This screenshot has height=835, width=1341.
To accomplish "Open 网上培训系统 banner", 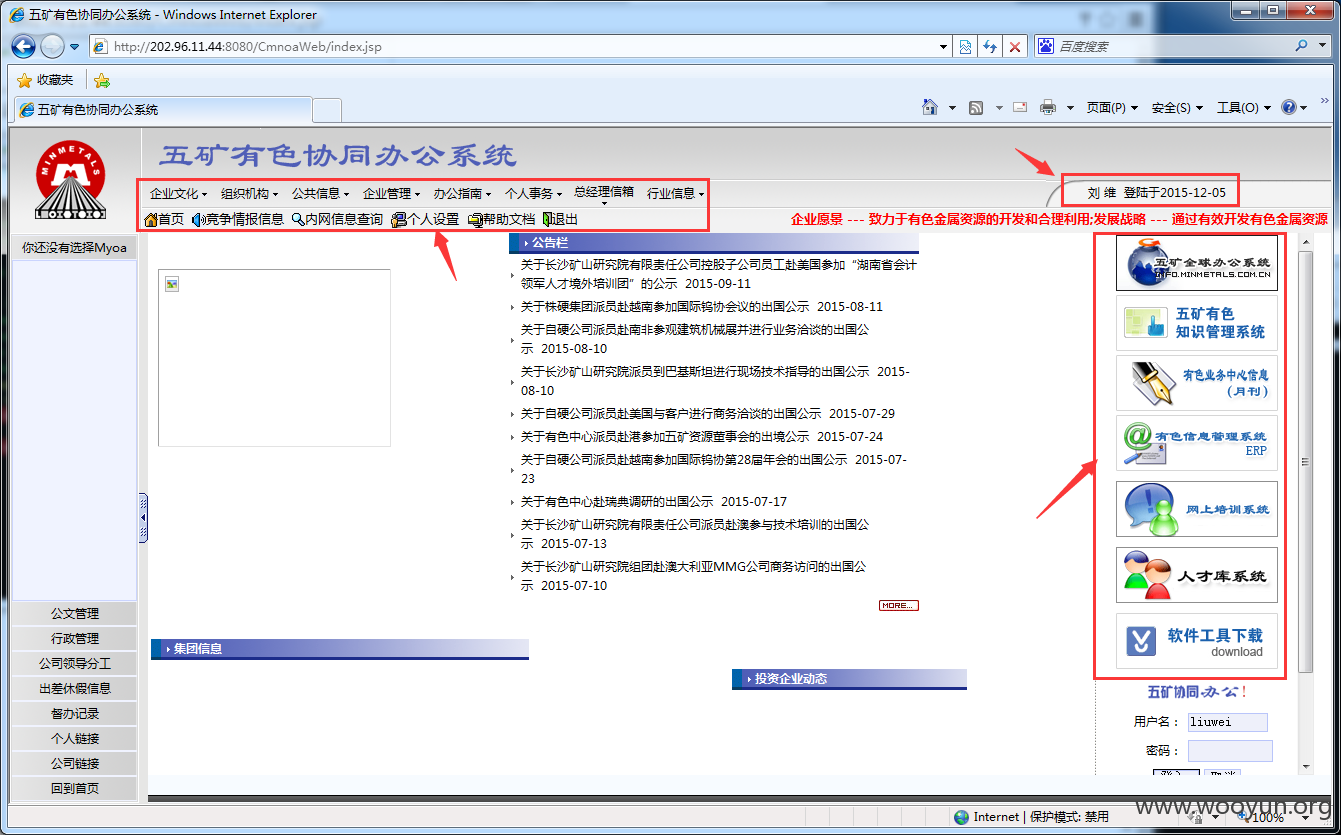I will (x=1197, y=509).
